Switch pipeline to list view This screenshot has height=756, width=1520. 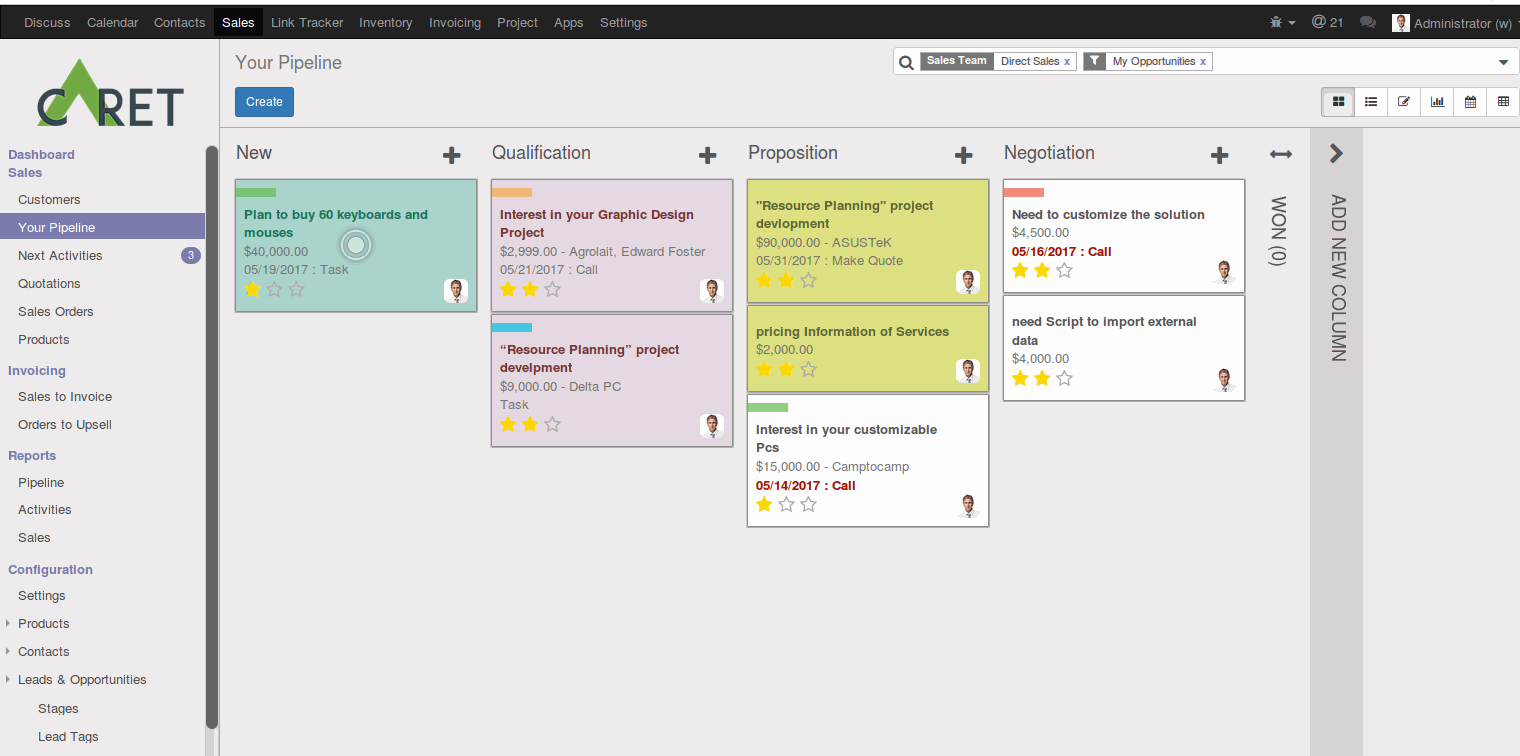[x=1370, y=101]
